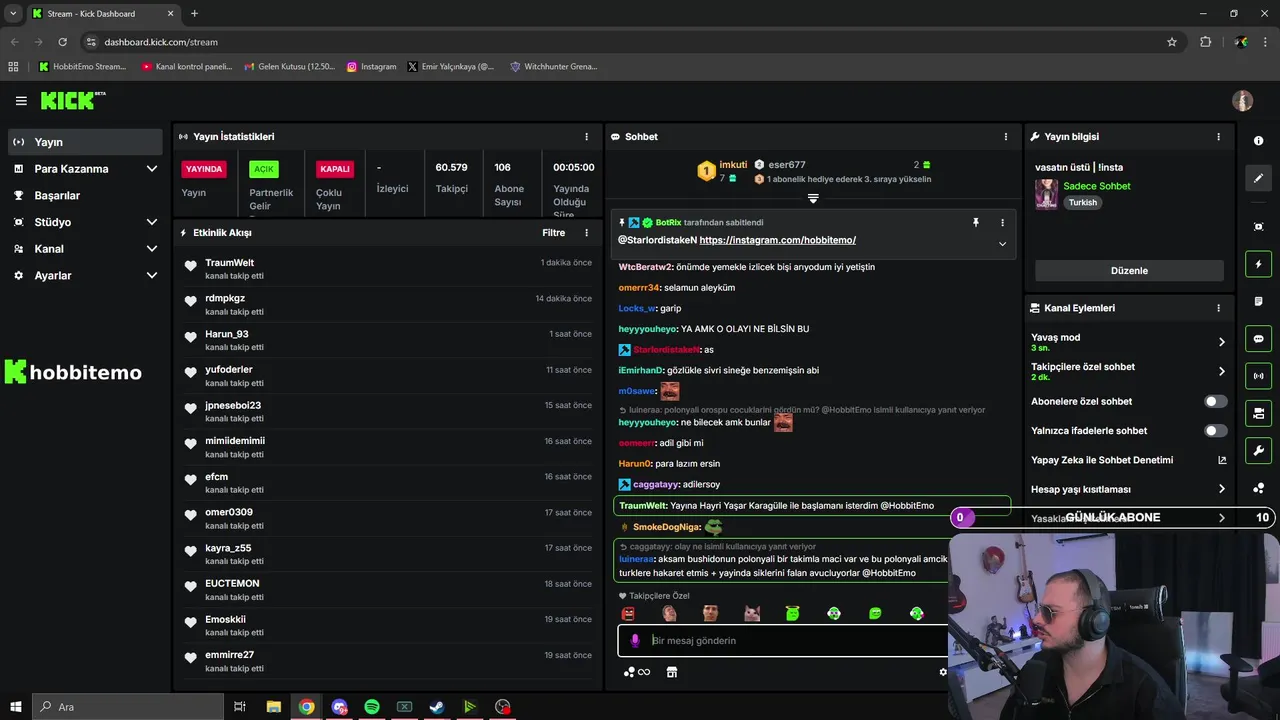Open HobbitEmo Stream bookmark
The width and height of the screenshot is (1280, 720).
(83, 67)
